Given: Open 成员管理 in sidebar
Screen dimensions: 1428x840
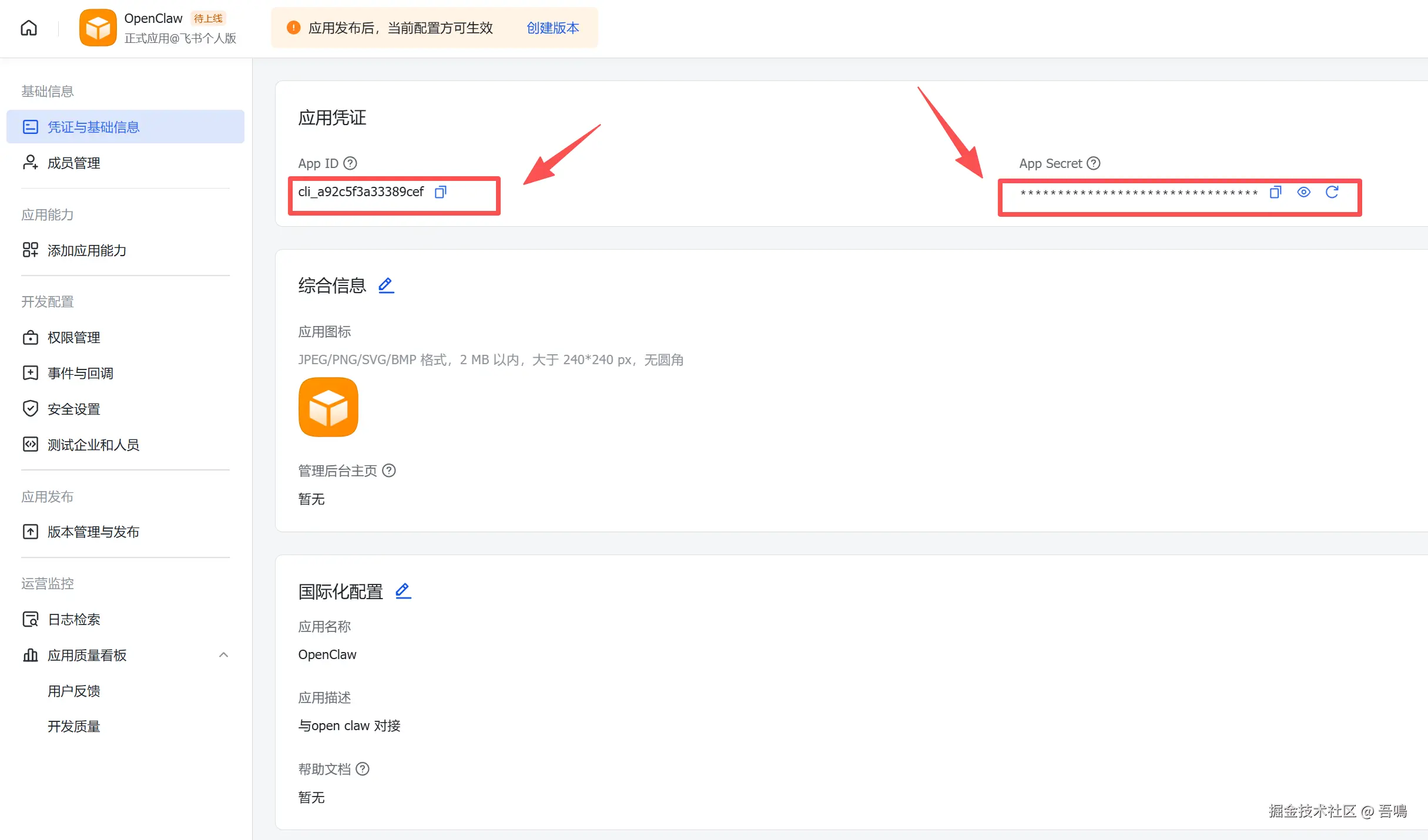Looking at the screenshot, I should point(73,163).
